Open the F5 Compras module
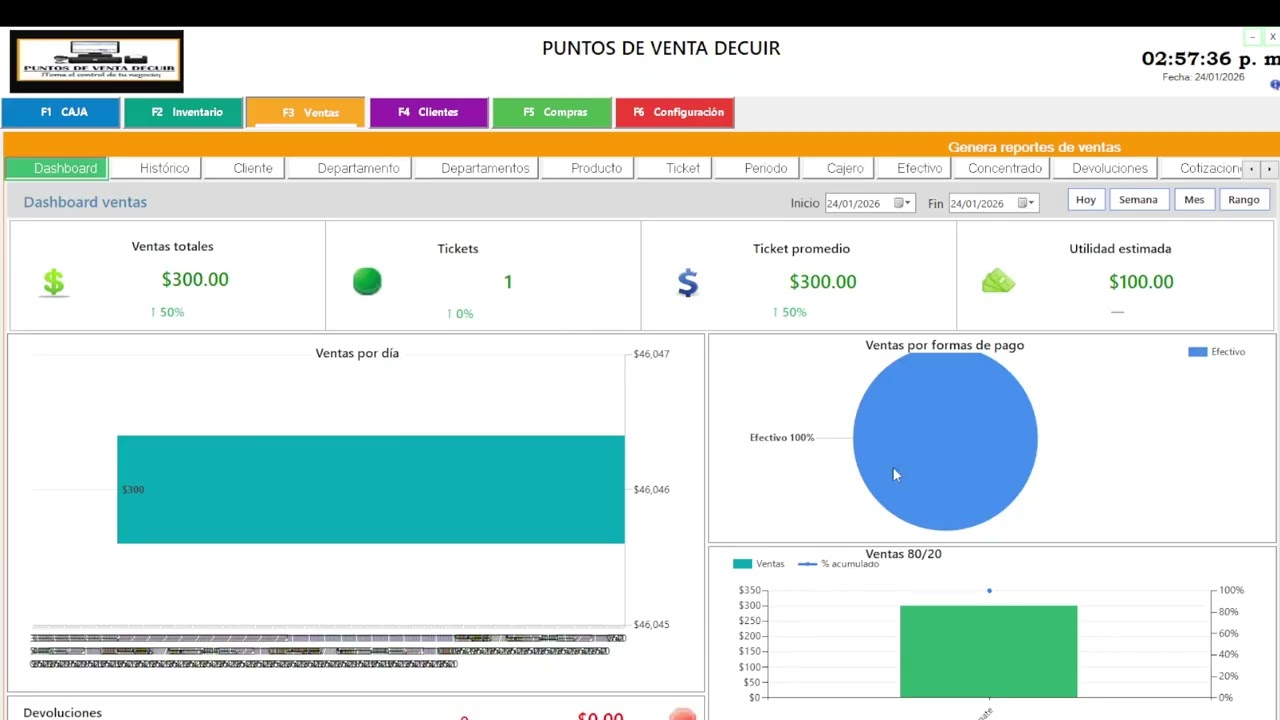This screenshot has width=1280, height=720. click(552, 112)
